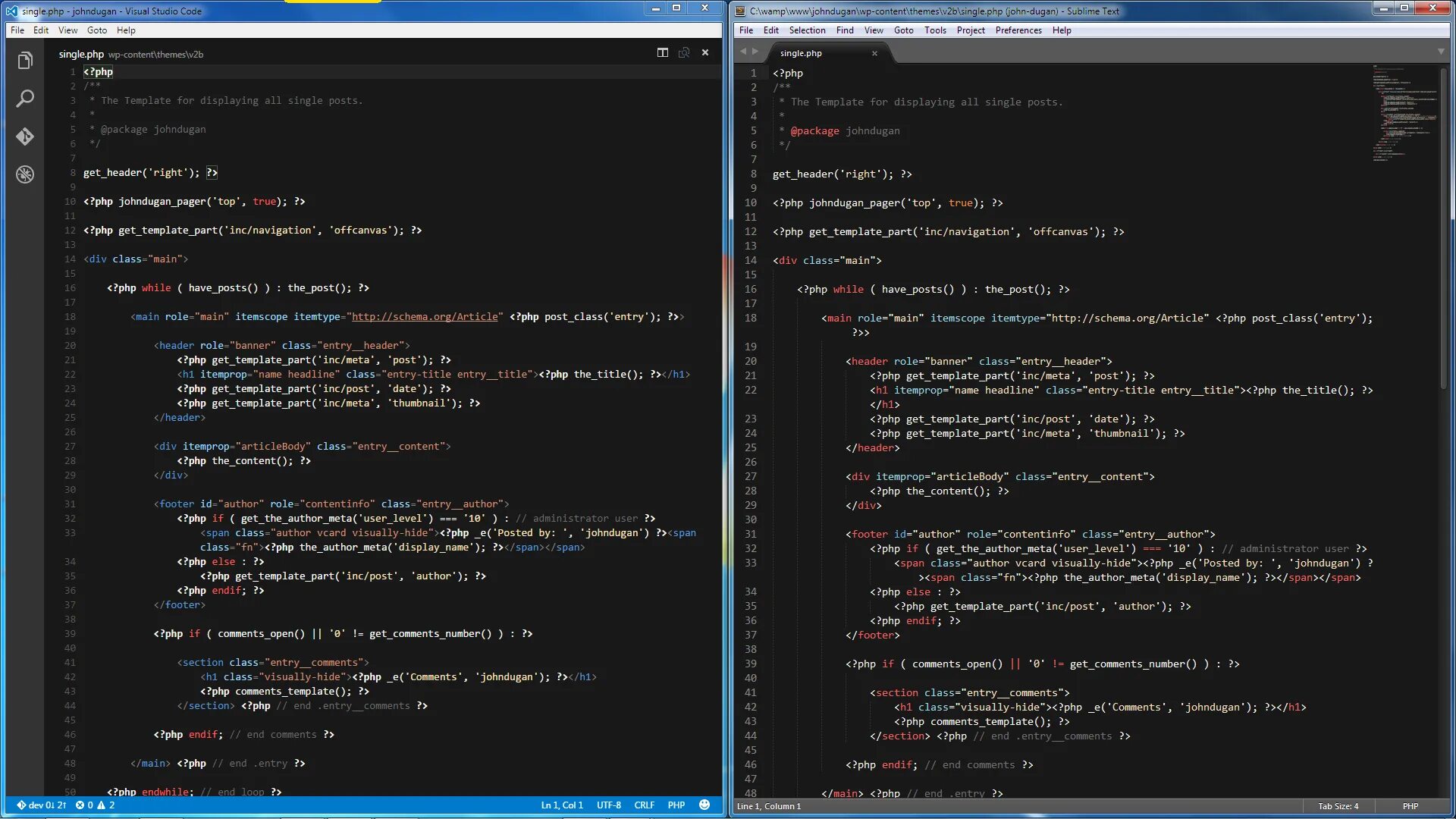Open Tab Size 4 selector
Viewport: 1456px width, 819px height.
click(1338, 806)
